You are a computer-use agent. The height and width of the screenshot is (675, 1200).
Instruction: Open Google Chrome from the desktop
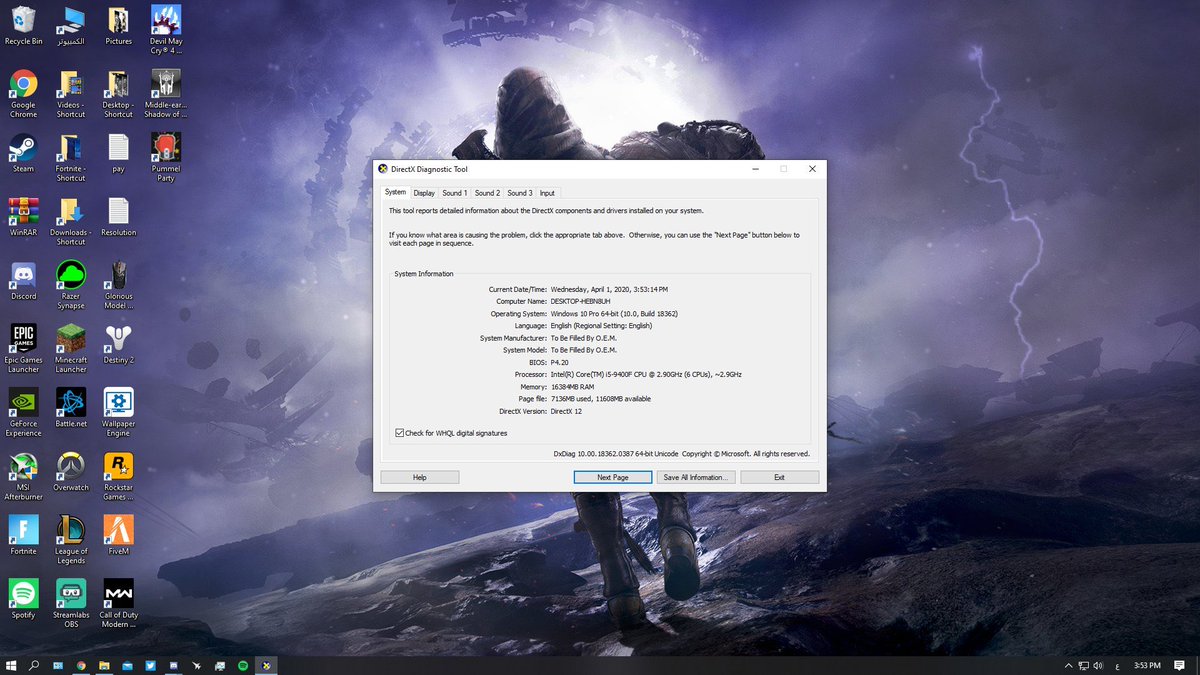[x=23, y=95]
